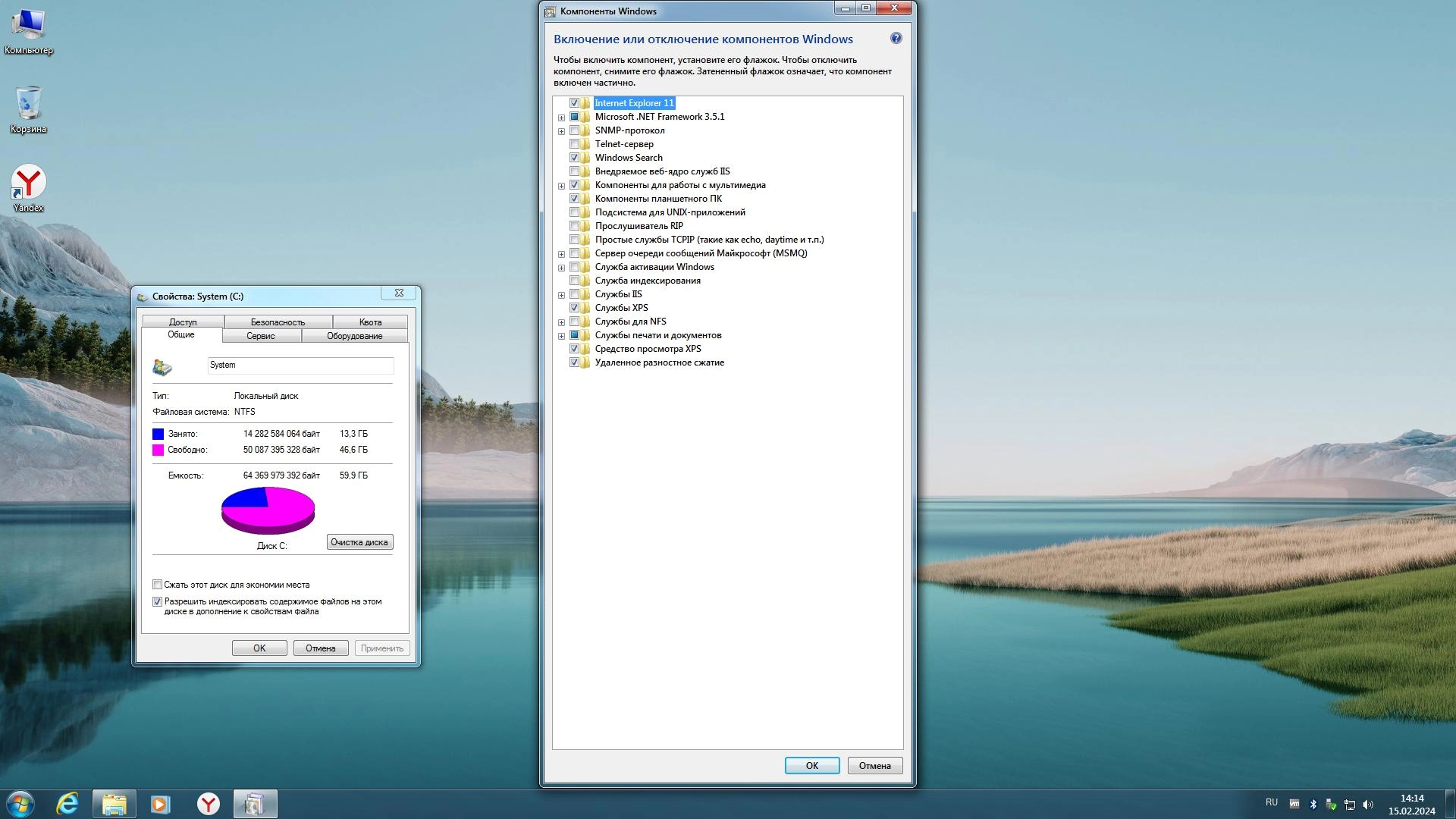Uncheck the Windows Search component
The width and height of the screenshot is (1456, 819).
coord(574,158)
